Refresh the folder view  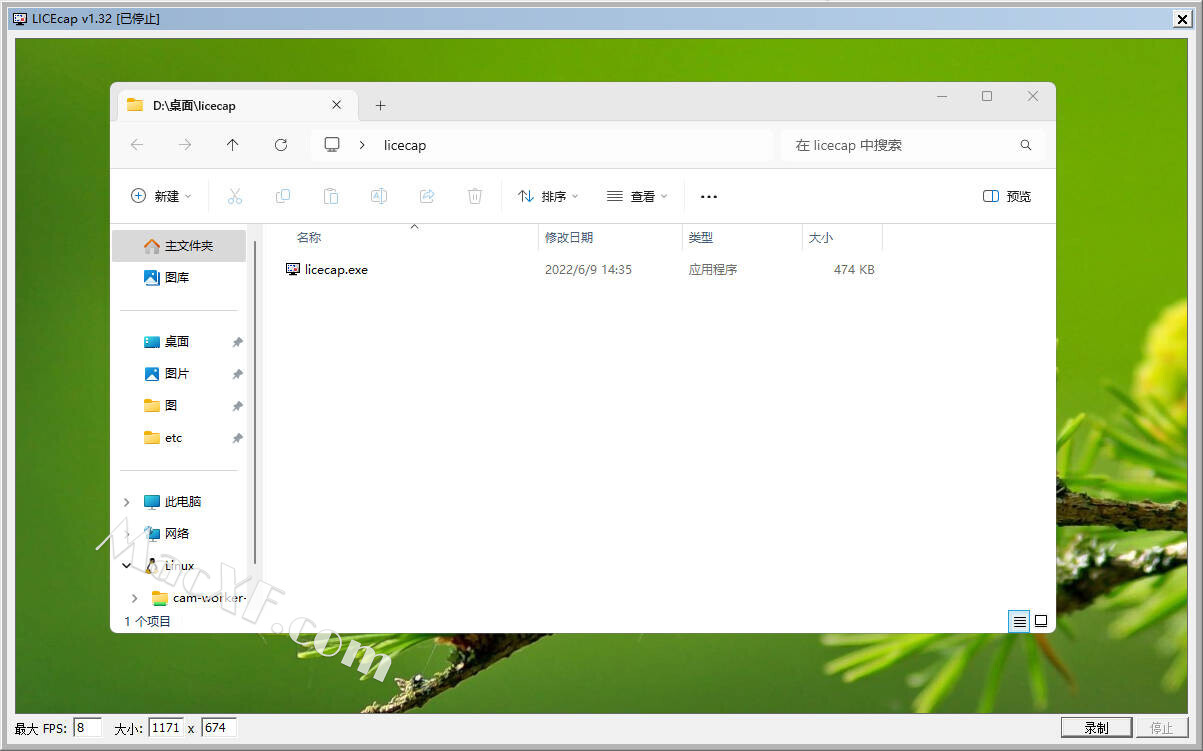[281, 145]
